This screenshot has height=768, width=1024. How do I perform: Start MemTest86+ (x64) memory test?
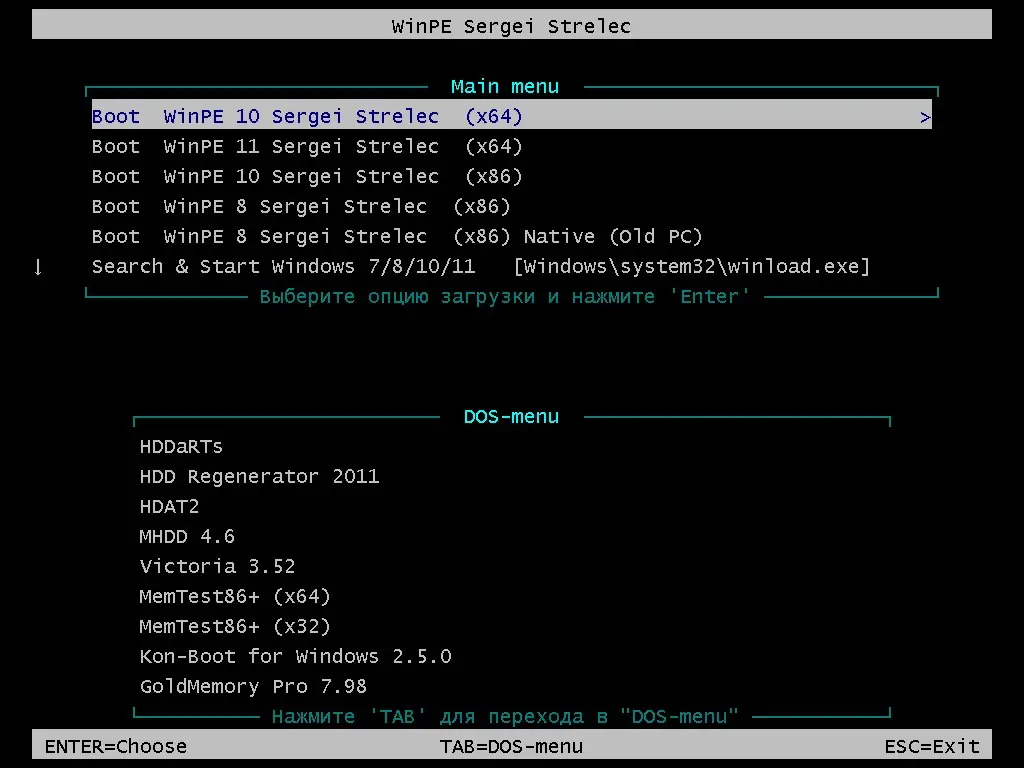[235, 596]
